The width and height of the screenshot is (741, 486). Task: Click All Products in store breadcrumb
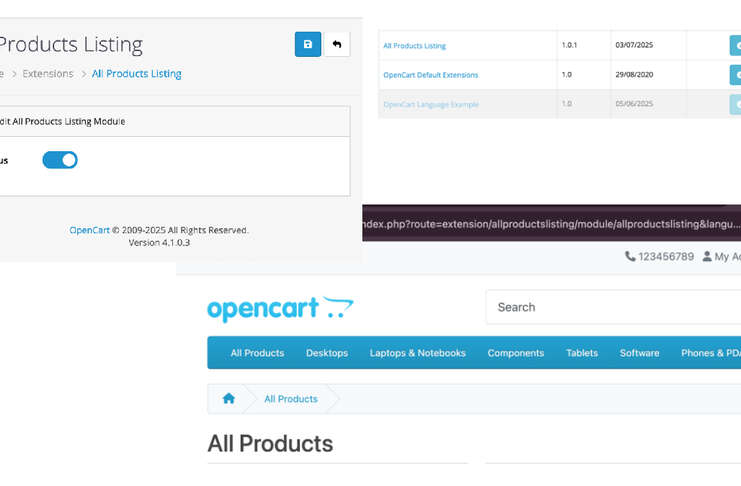291,399
